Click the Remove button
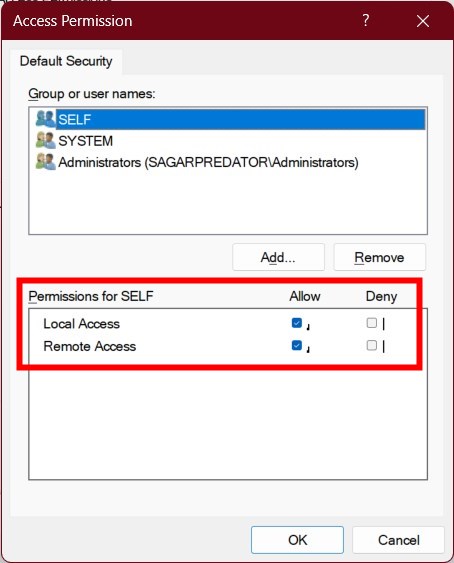 click(x=380, y=257)
